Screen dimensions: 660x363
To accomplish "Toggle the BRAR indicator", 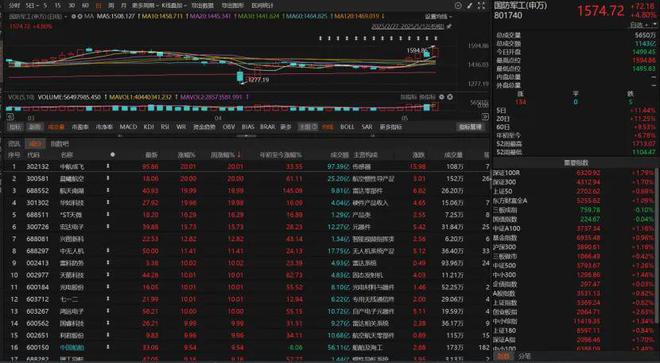I will click(x=267, y=127).
